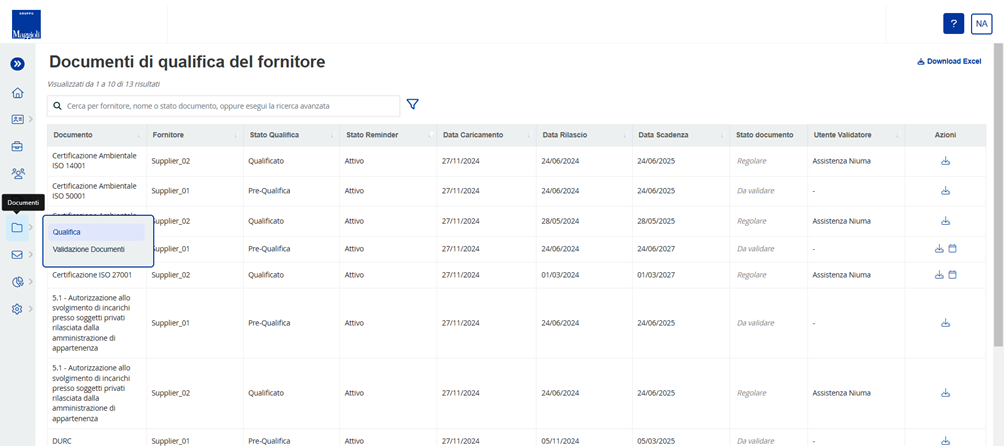
Task: Open the advanced search filter funnel
Action: click(413, 104)
